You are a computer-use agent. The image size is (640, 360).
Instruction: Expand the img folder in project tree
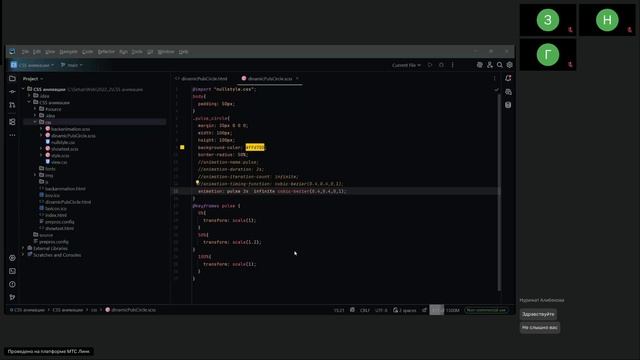tap(36, 175)
